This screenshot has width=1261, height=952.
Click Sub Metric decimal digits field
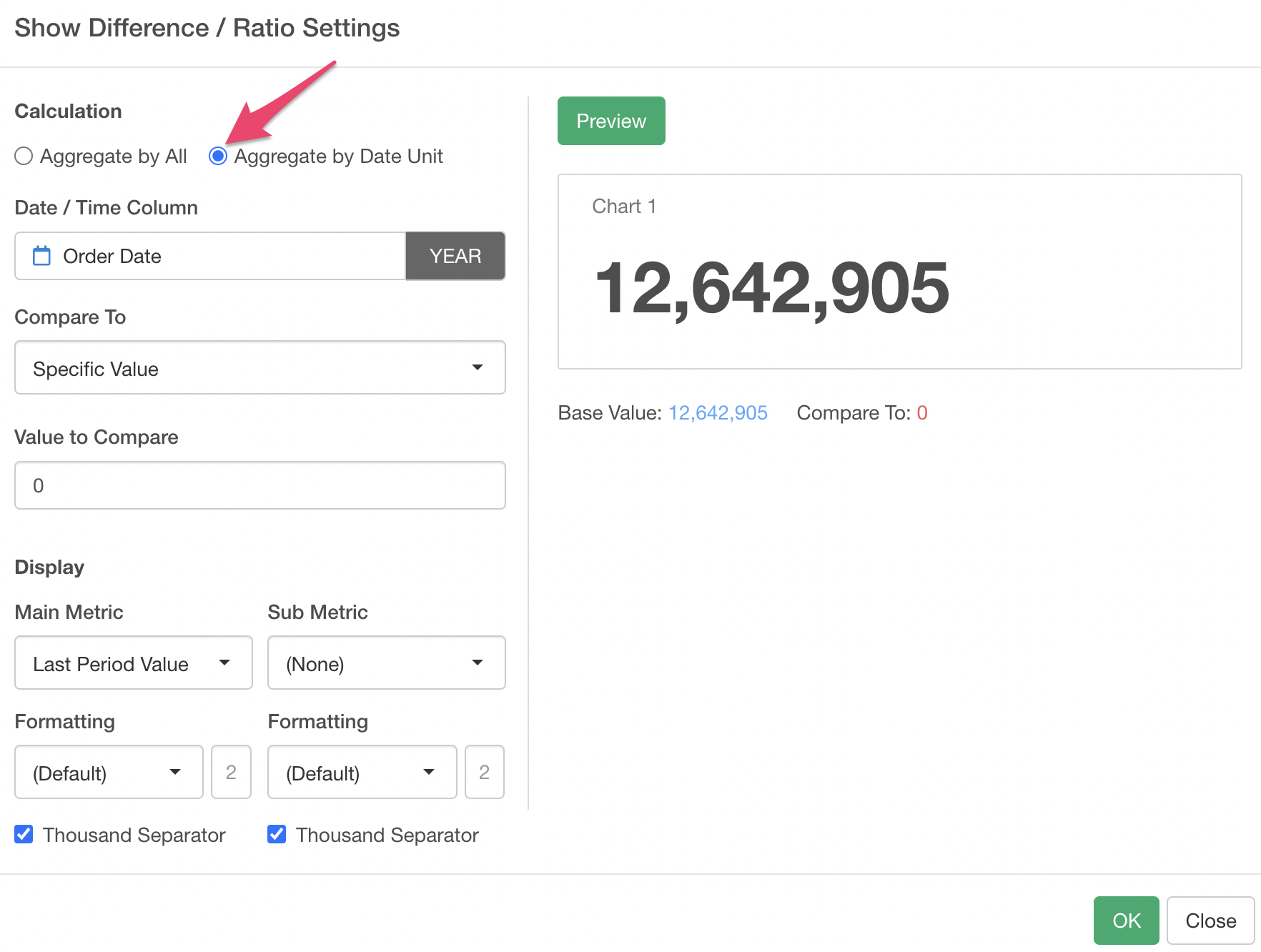tap(484, 773)
